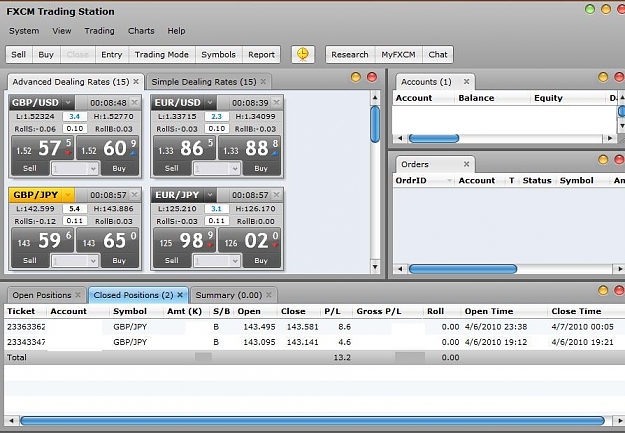This screenshot has width=625, height=433.
Task: Click yellow button of Closed Positions panel
Action: [x=603, y=290]
